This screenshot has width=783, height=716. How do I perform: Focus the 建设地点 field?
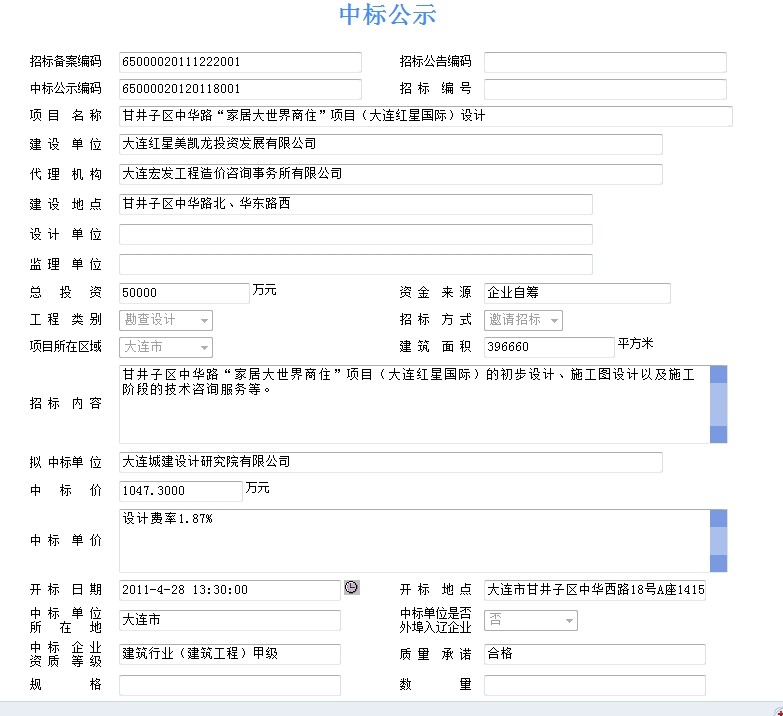point(356,204)
